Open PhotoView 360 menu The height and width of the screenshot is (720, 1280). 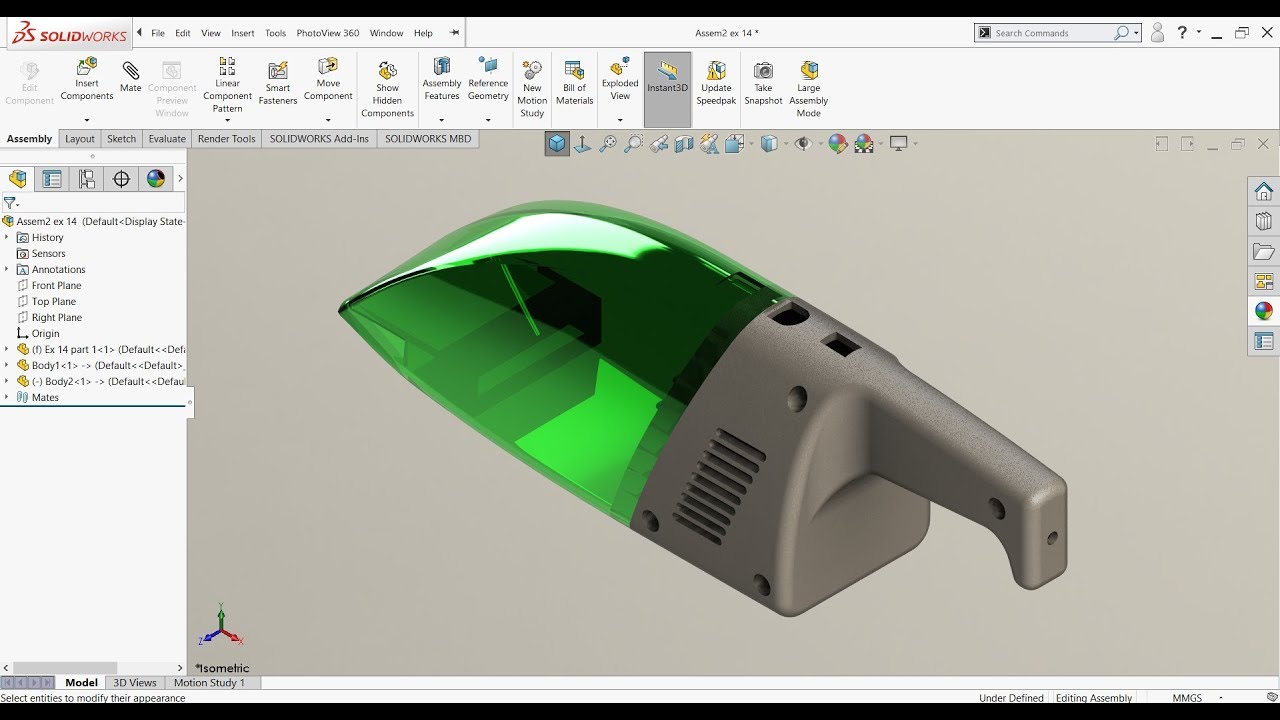point(328,33)
